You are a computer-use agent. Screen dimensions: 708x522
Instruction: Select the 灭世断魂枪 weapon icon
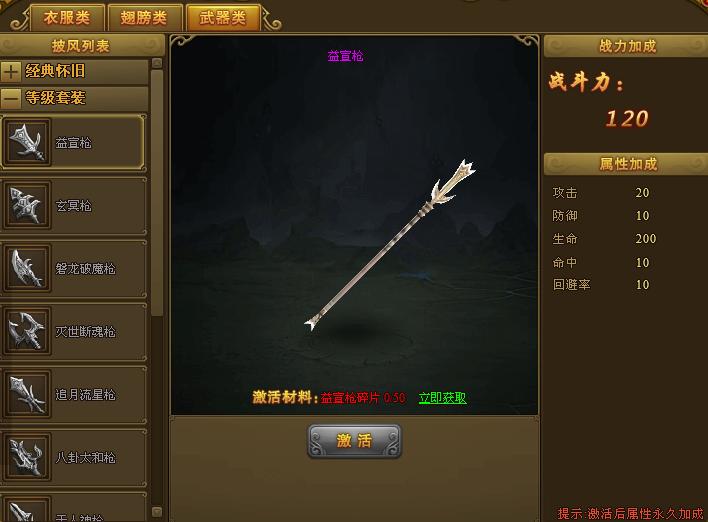[x=27, y=331]
